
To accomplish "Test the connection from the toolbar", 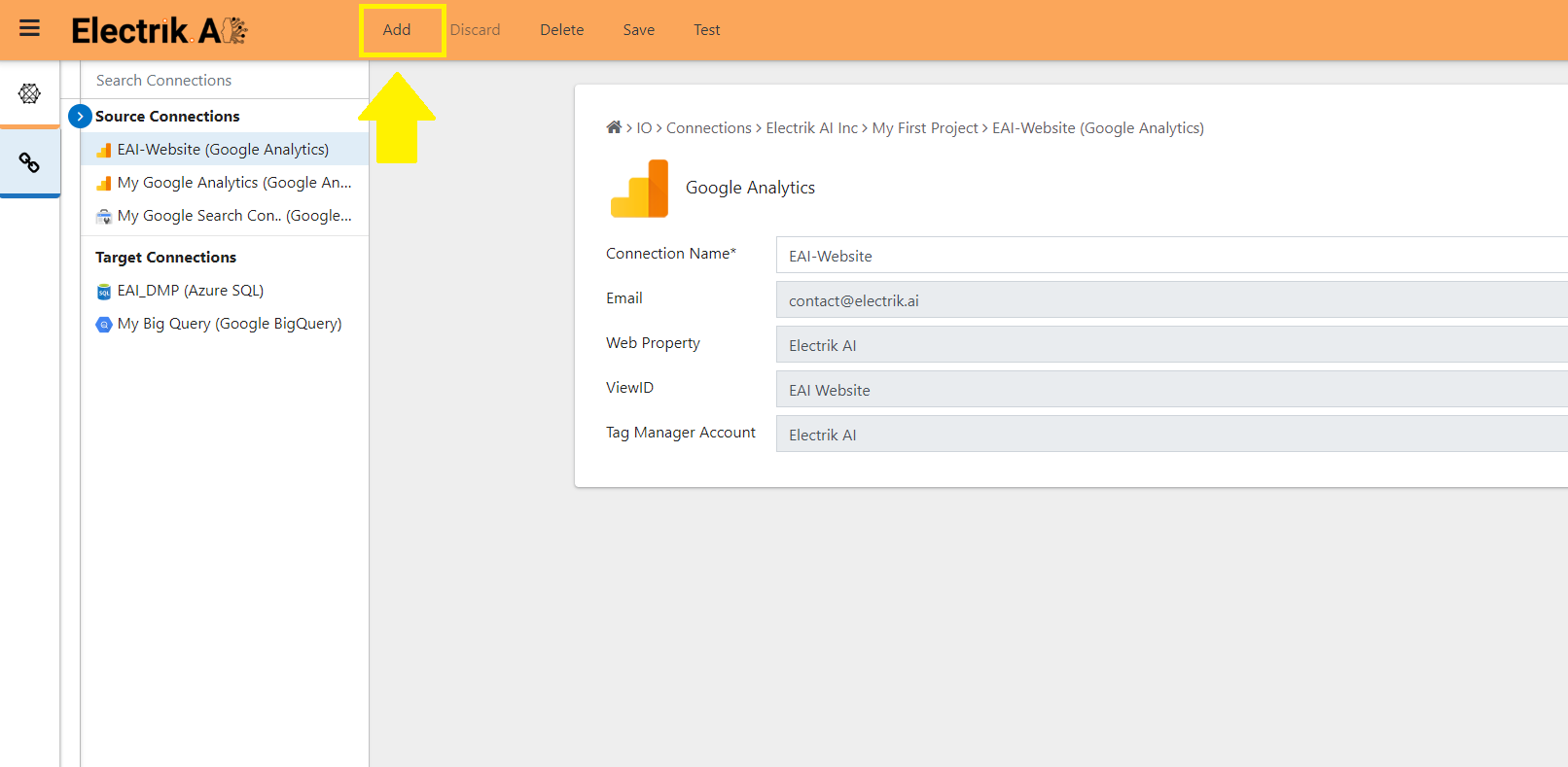I will click(706, 30).
